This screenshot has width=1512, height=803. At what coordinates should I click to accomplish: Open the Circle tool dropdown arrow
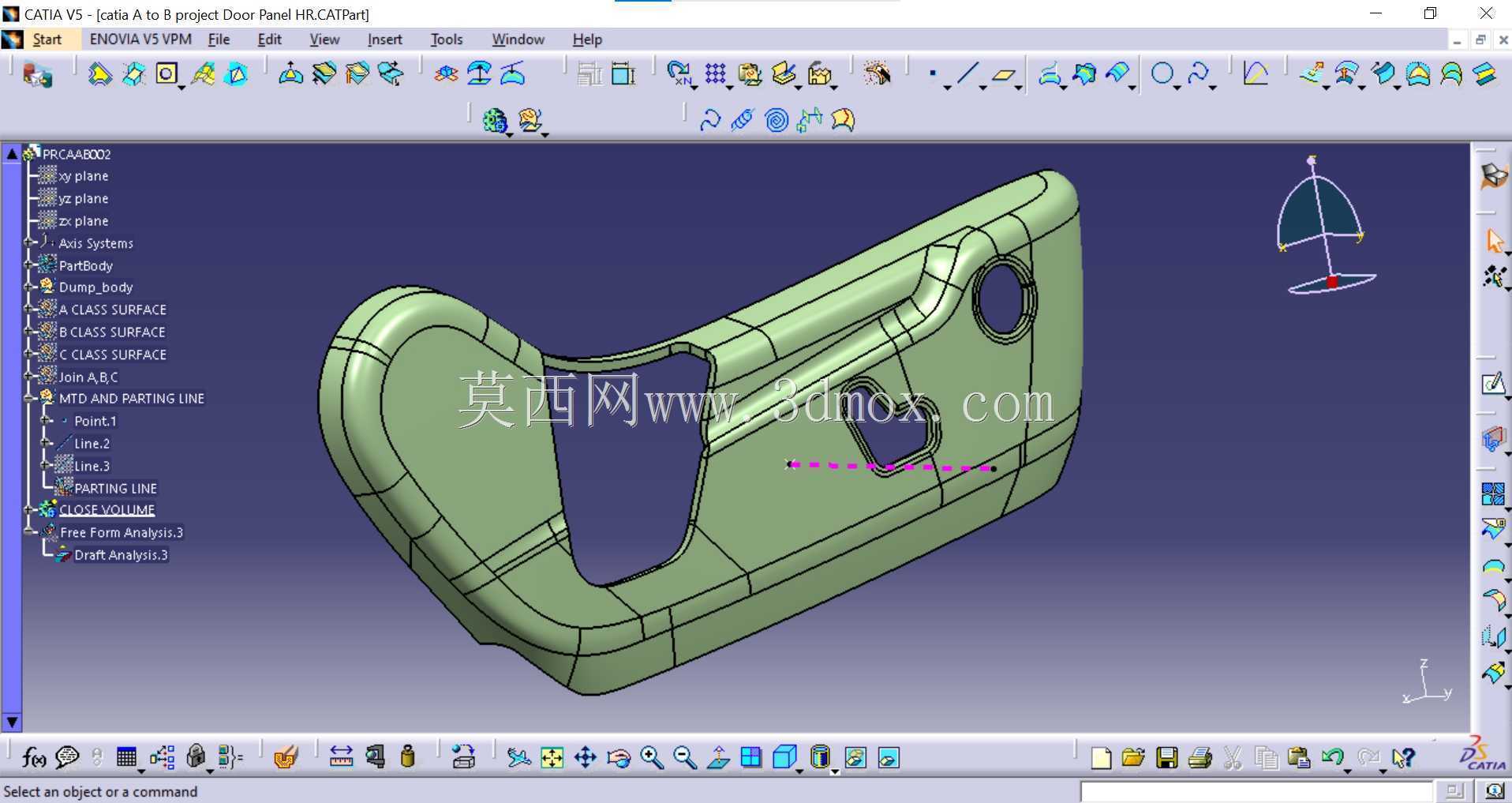pos(1177,87)
